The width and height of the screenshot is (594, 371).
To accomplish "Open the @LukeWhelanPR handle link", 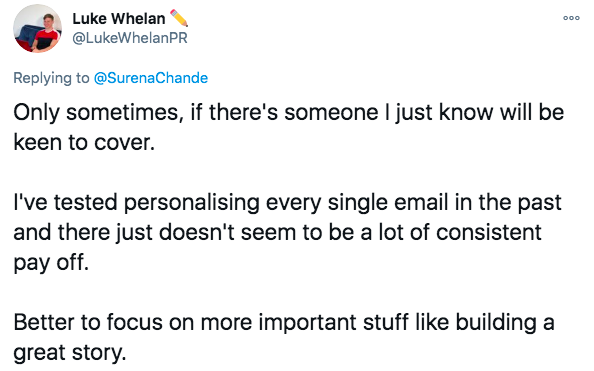I will (x=130, y=38).
